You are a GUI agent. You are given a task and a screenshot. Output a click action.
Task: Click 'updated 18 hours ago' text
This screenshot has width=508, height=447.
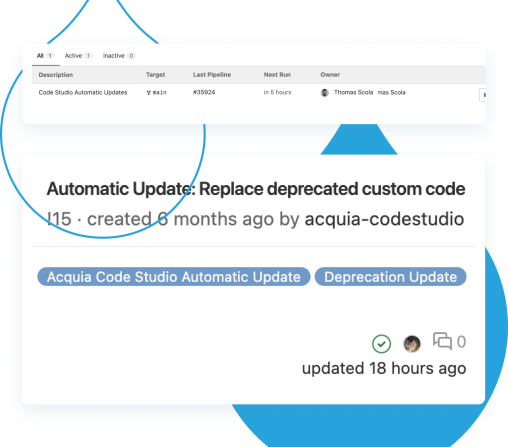384,369
